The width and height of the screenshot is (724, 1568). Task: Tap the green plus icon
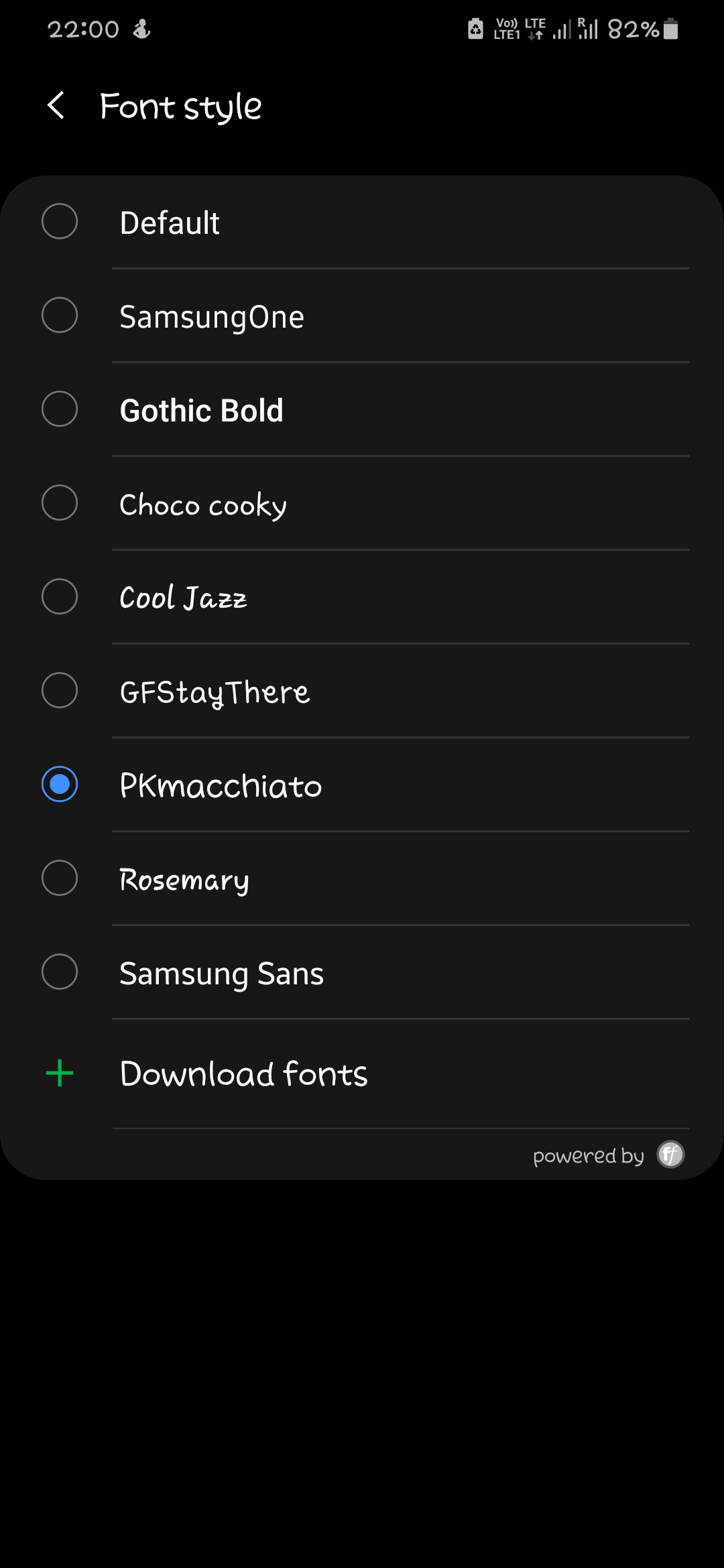click(60, 1073)
